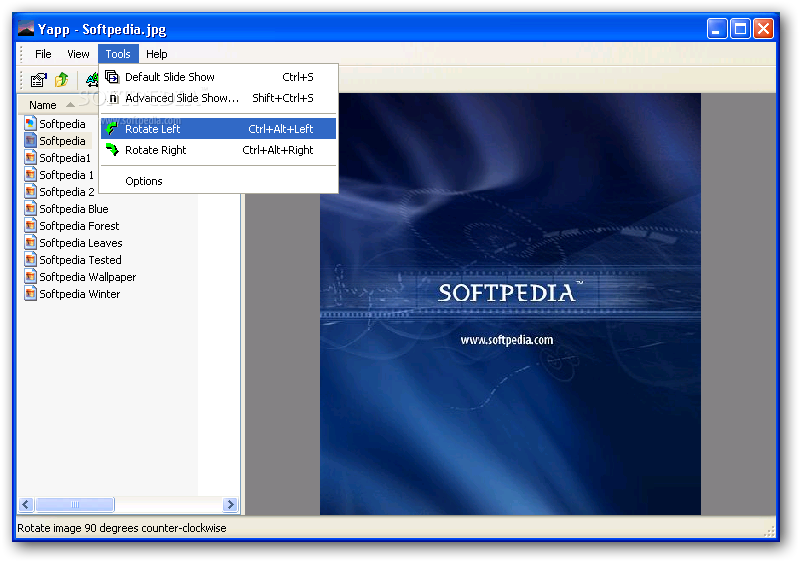Click the file icon beside Softpedia Tested
Image resolution: width=800 pixels, height=562 pixels.
pyautogui.click(x=31, y=260)
